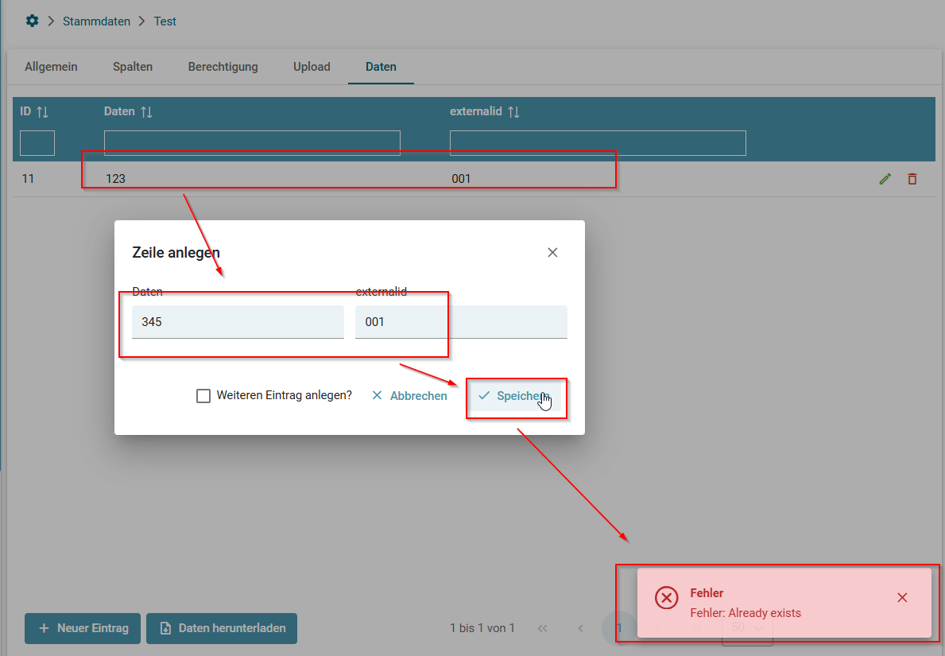Switch to the Spalten tab

133,67
